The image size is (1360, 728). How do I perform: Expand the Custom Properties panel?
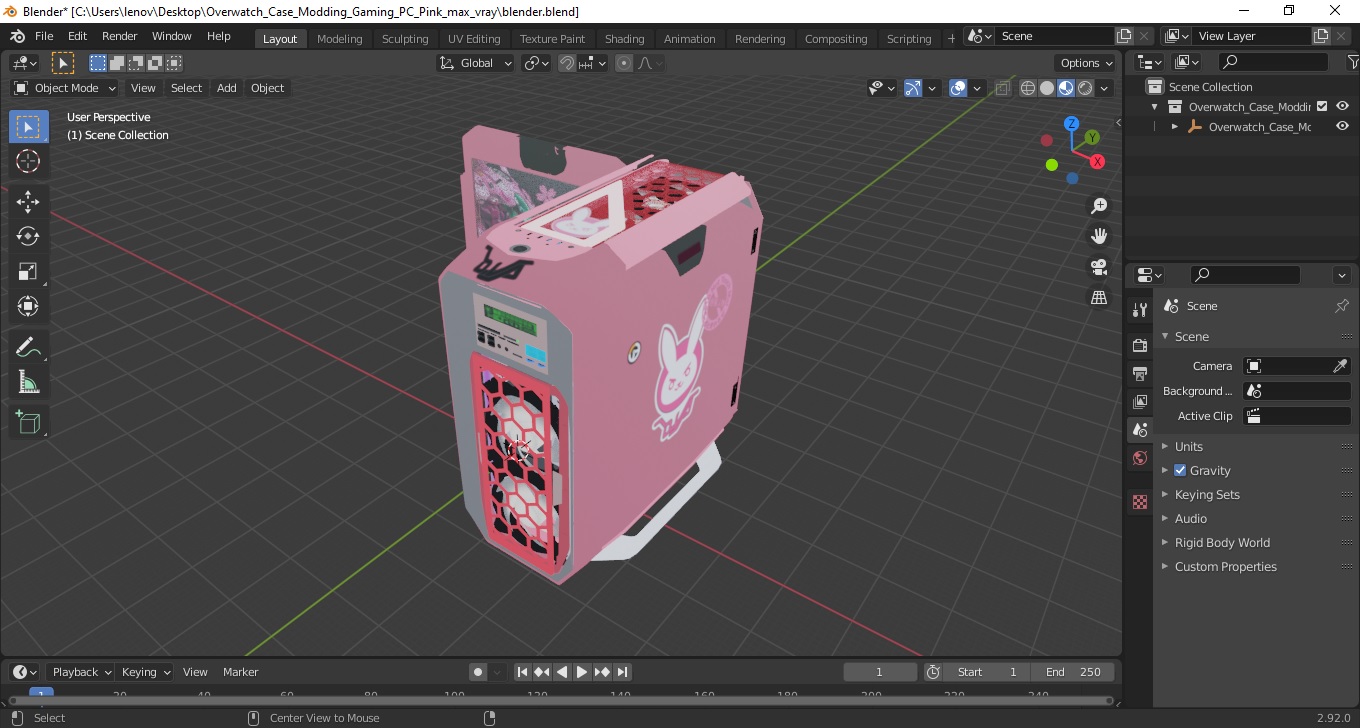pos(1225,566)
